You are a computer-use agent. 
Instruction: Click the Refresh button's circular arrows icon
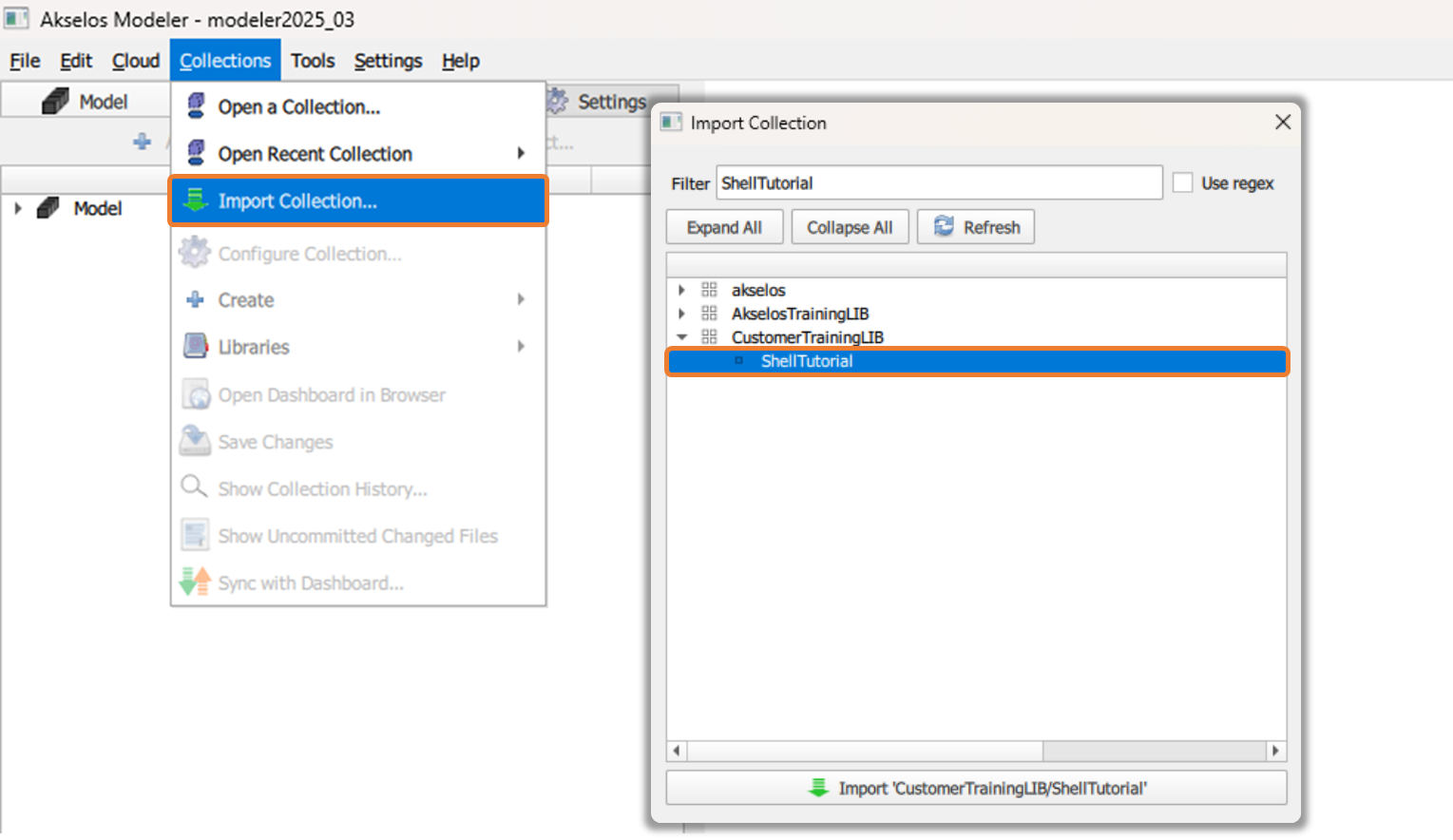944,226
